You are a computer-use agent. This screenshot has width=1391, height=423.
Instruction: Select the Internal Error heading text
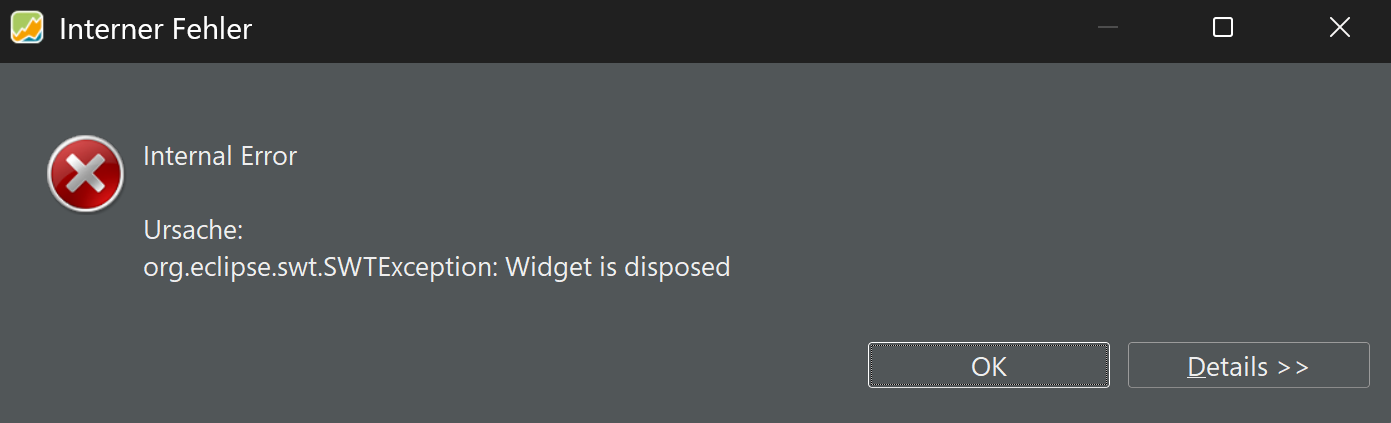(x=220, y=156)
